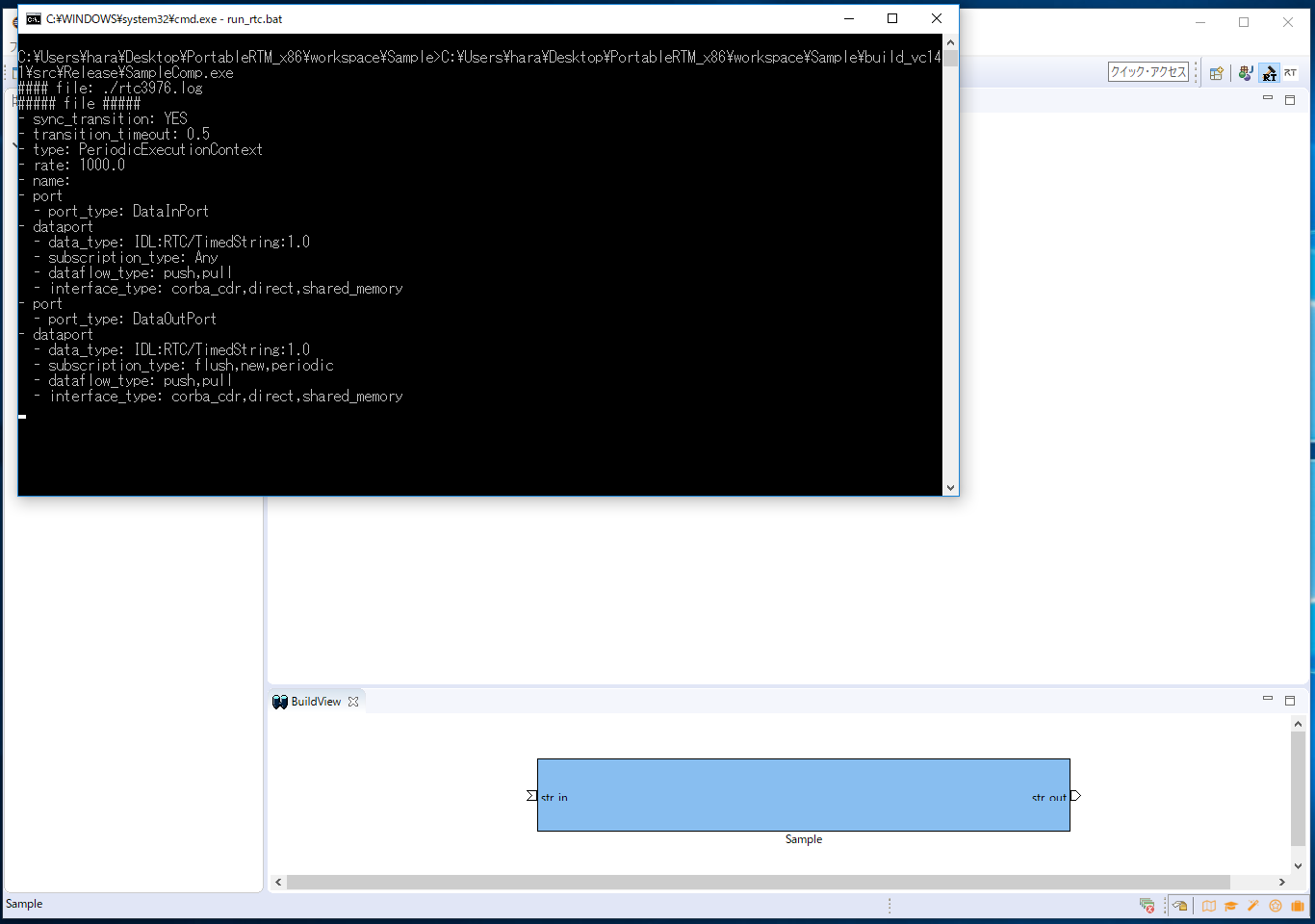This screenshot has height=924, width=1315.
Task: Click the magic wand status bar icon
Action: point(1252,906)
